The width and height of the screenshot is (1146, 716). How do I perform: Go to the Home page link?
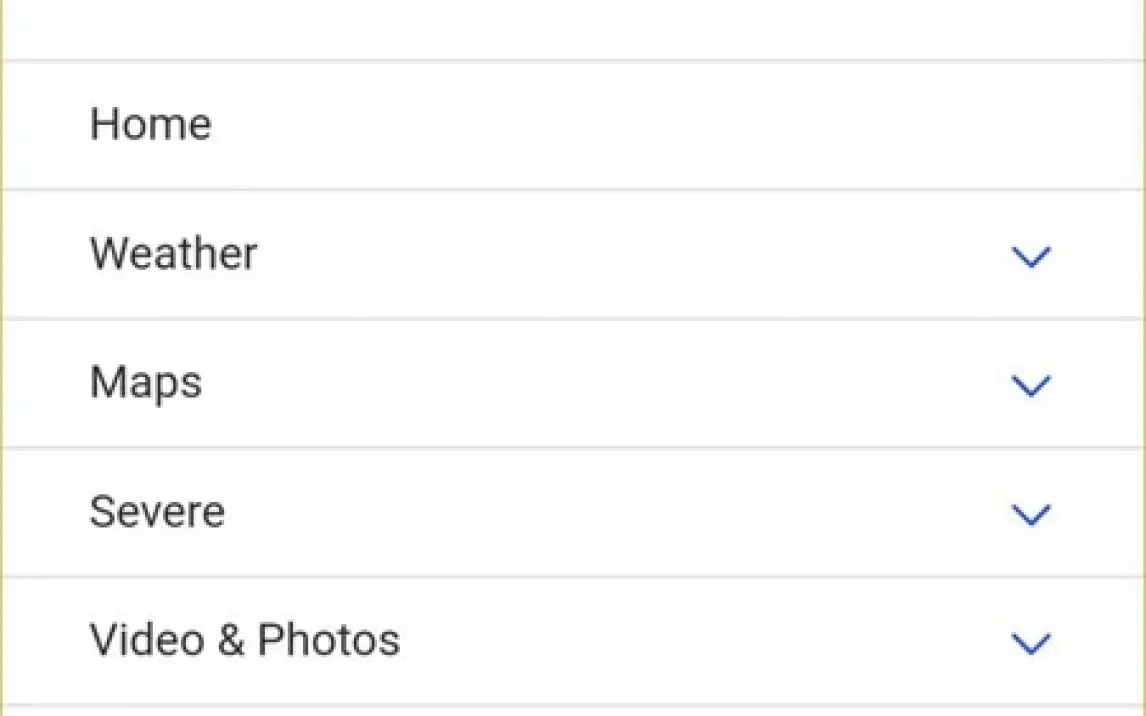tap(151, 125)
